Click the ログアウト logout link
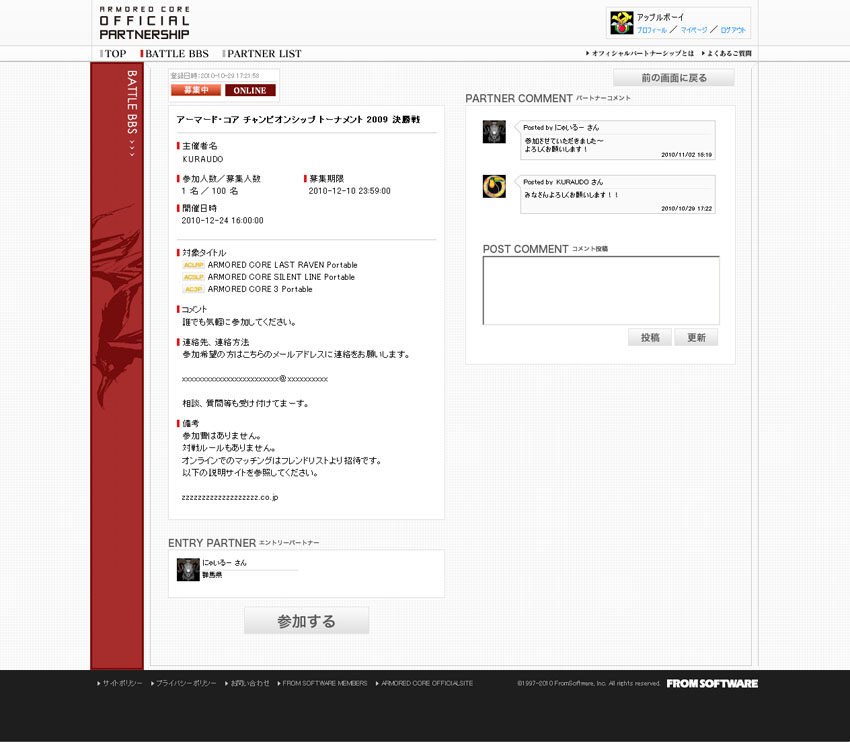 click(733, 30)
